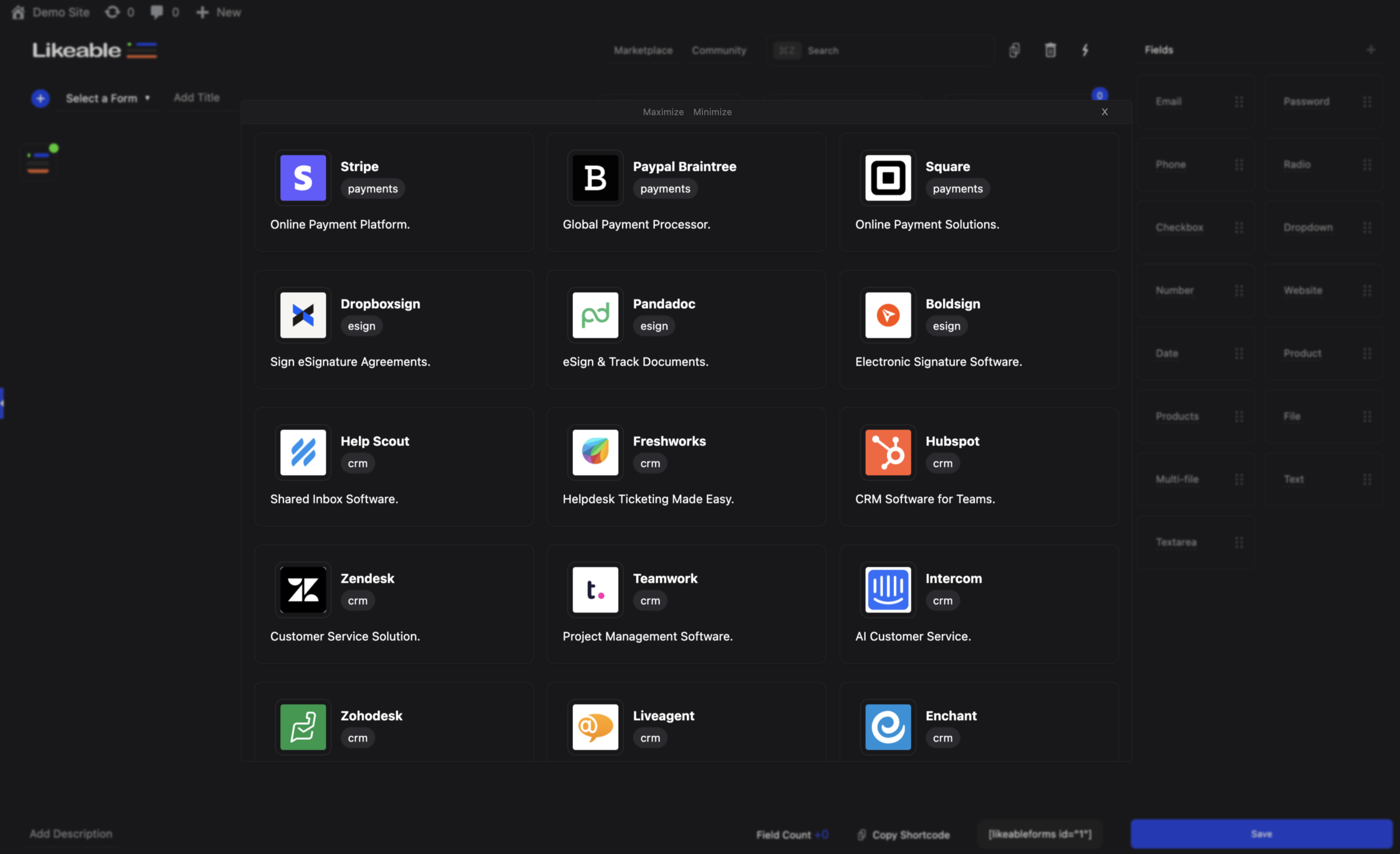Click the copy form icon in header
The height and width of the screenshot is (854, 1400).
1014,50
